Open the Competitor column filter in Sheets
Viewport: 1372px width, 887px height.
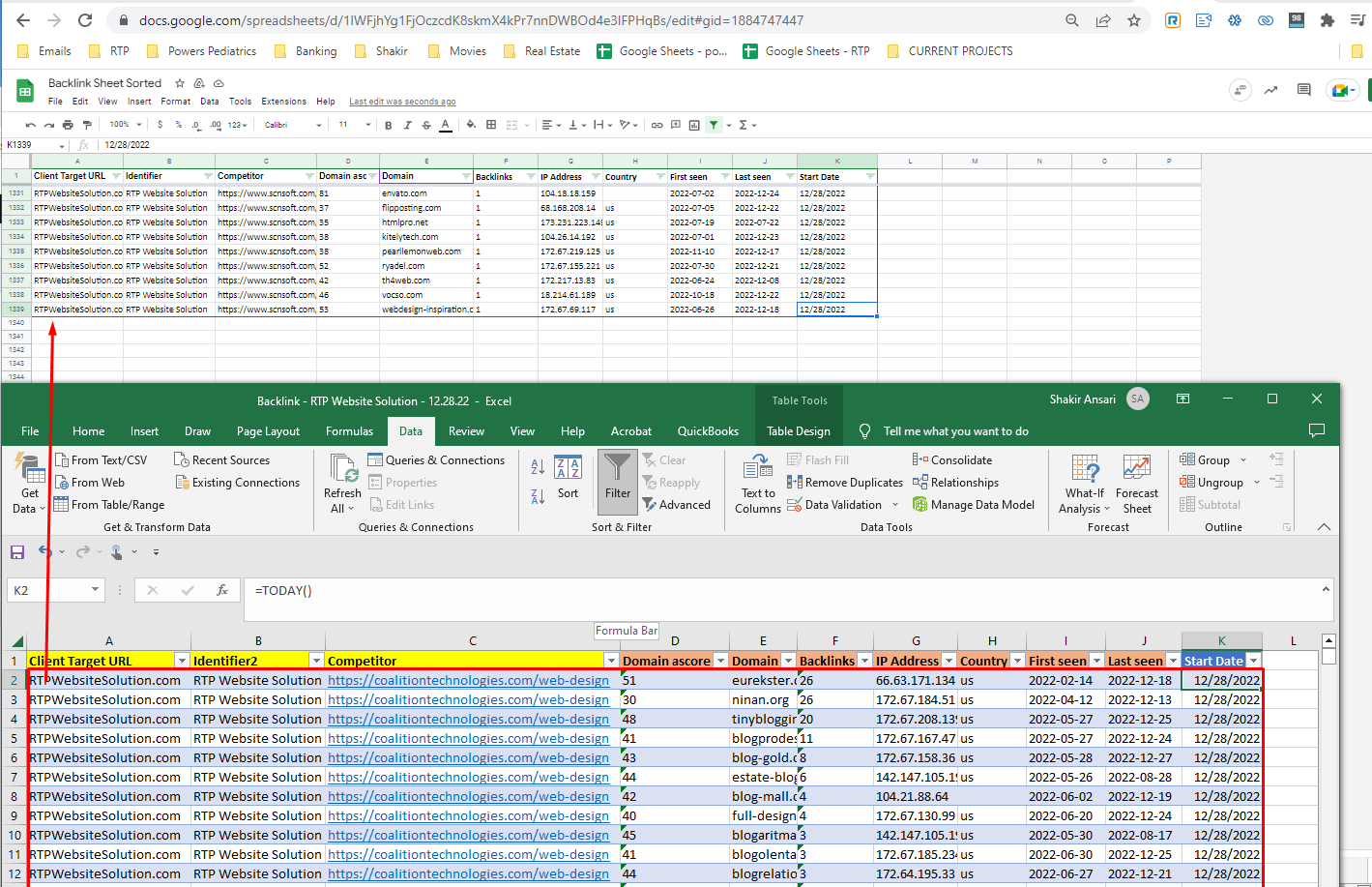(x=310, y=176)
